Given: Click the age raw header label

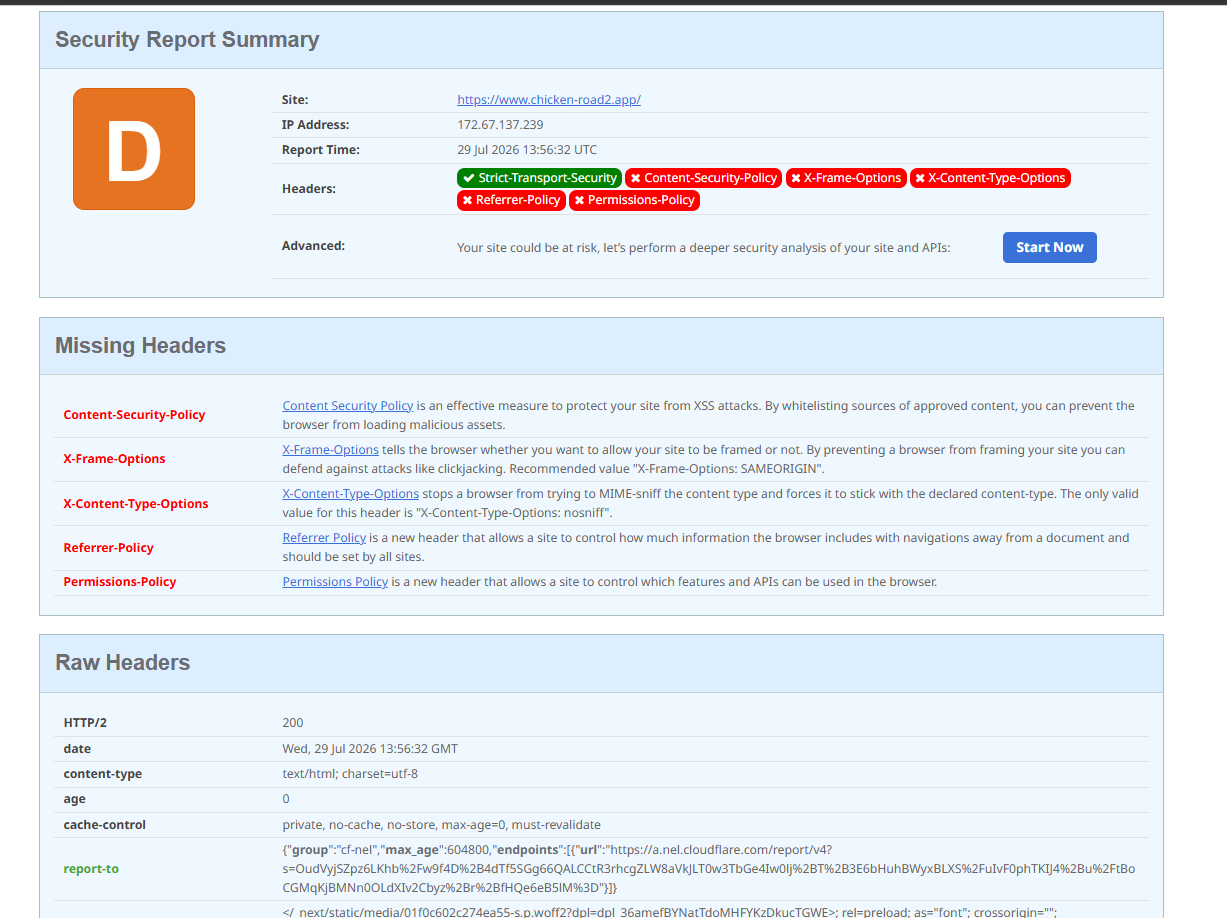Looking at the screenshot, I should click(x=75, y=799).
